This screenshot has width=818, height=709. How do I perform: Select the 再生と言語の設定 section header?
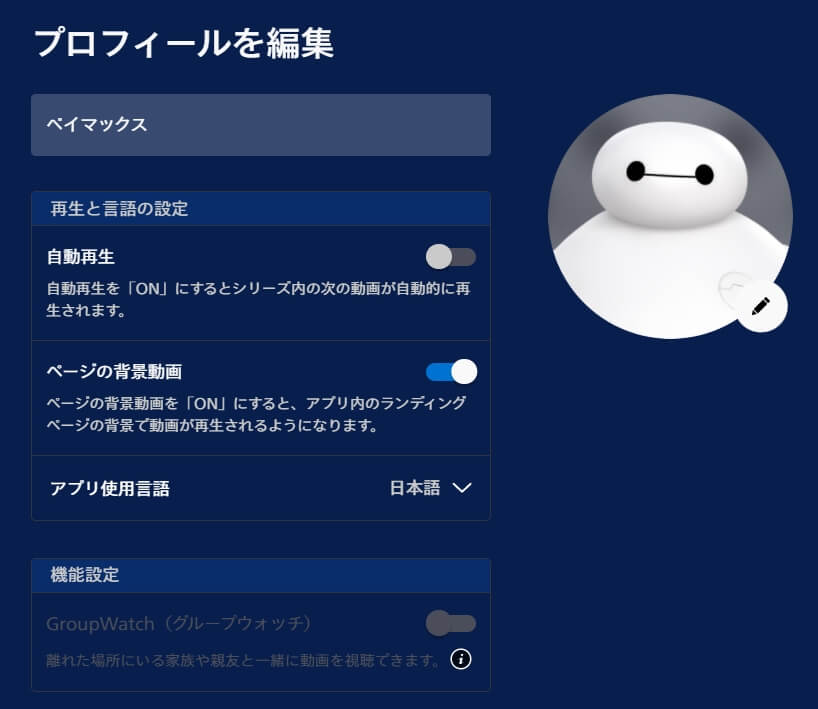coord(261,209)
